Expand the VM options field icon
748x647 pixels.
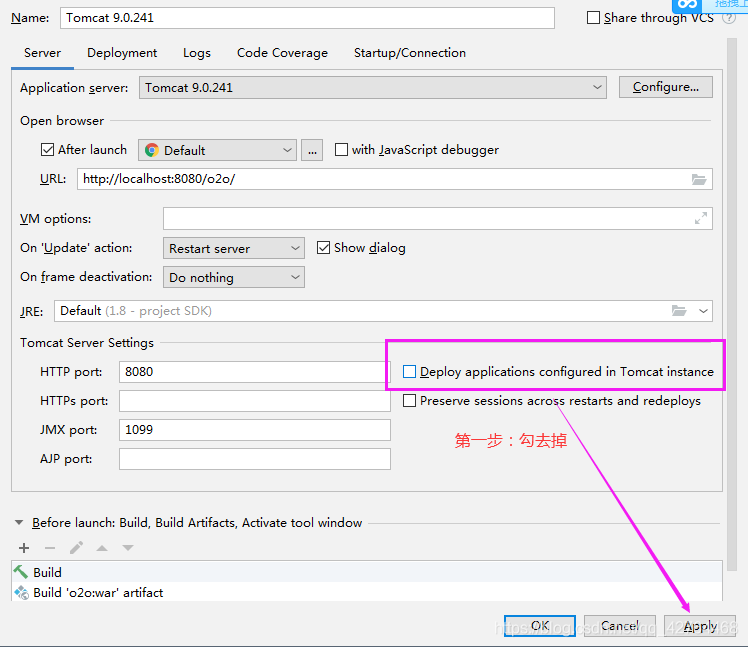[x=701, y=219]
